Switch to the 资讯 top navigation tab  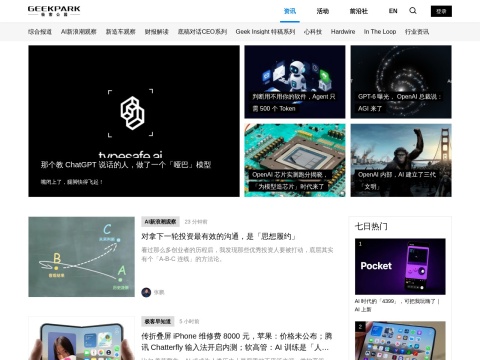[290, 11]
